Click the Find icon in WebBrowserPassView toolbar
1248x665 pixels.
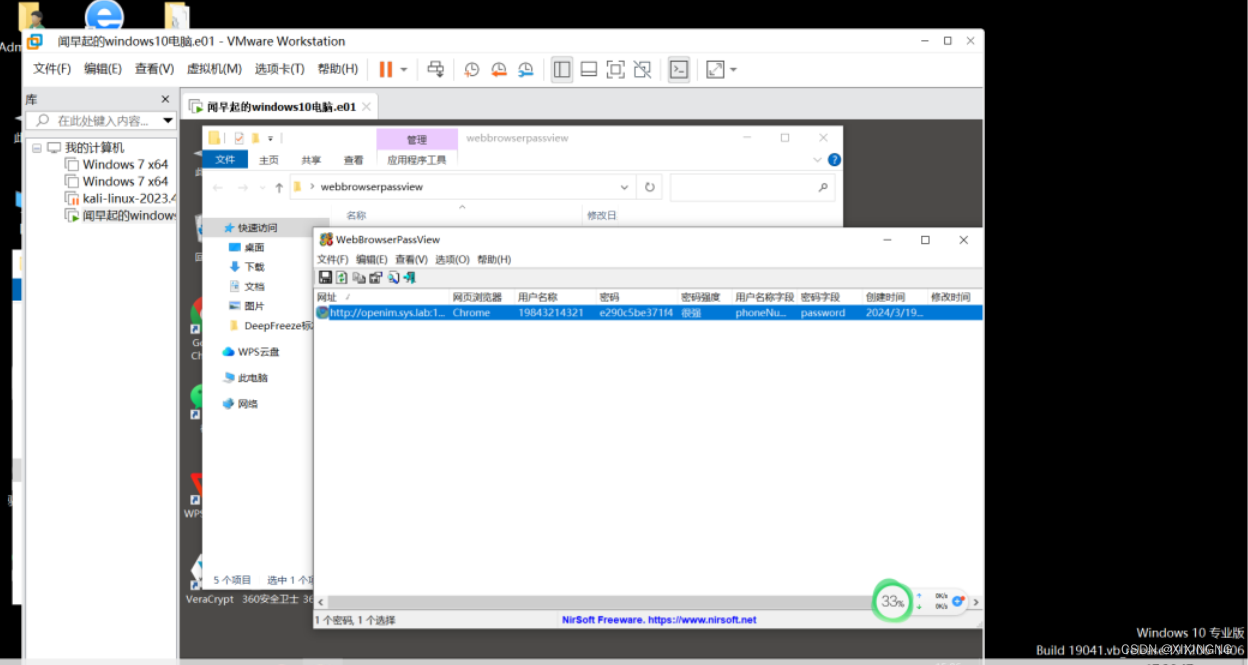coord(394,277)
